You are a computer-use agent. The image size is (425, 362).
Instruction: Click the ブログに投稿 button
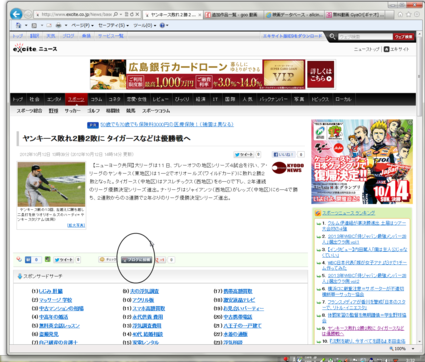click(x=136, y=260)
